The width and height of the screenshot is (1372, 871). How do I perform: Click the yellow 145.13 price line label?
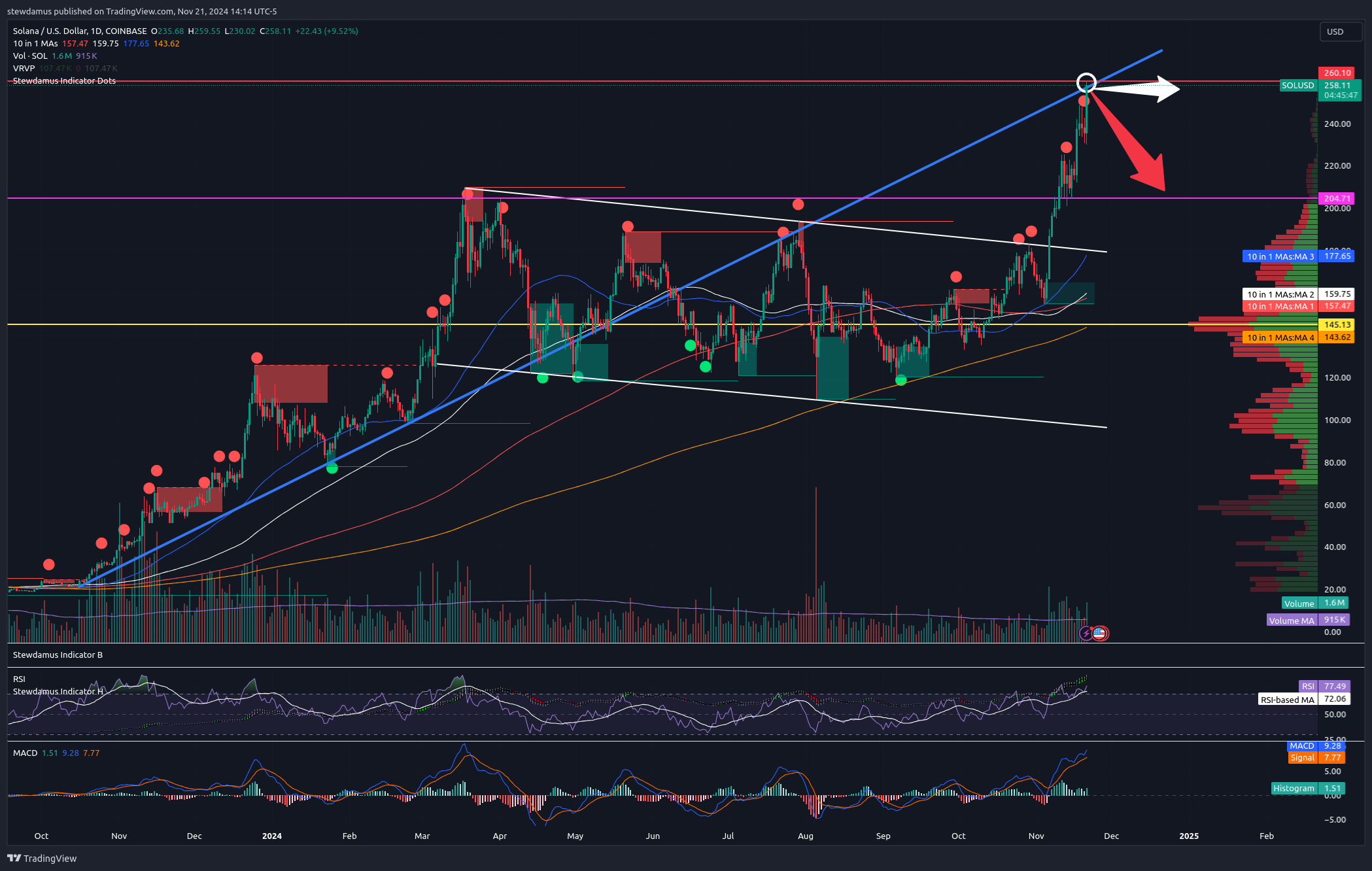[1337, 324]
